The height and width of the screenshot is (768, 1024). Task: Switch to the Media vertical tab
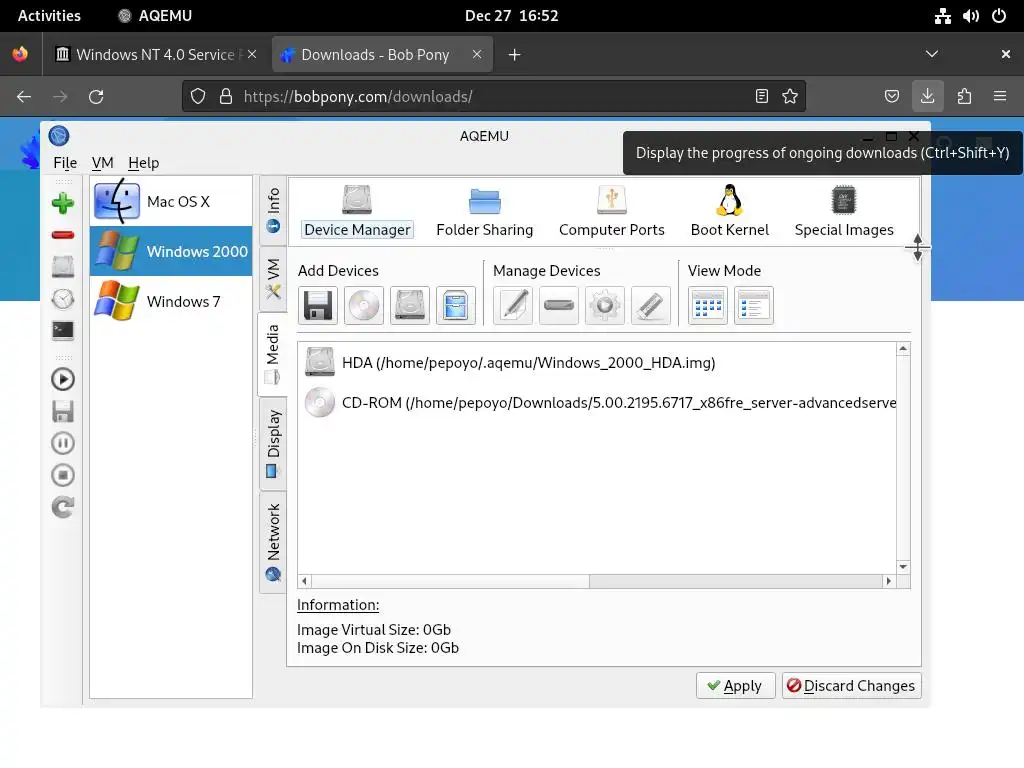click(x=272, y=354)
